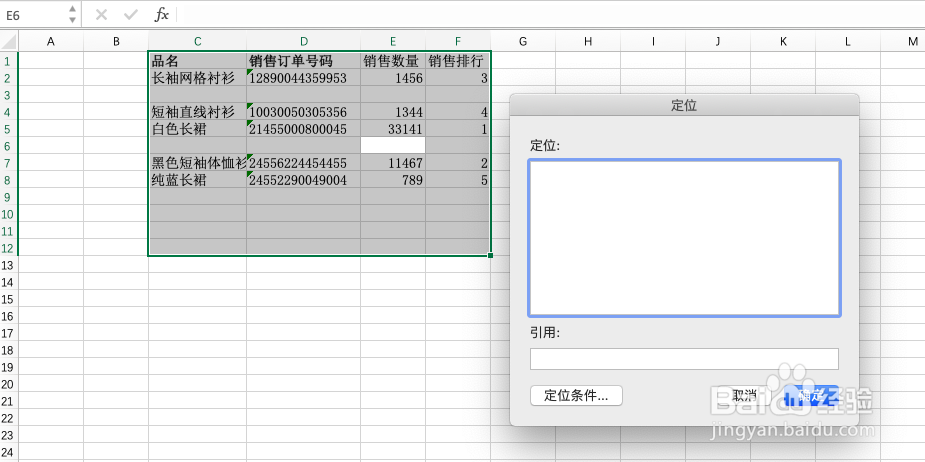Click order number 21455000800045
925x462 pixels.
(304, 129)
